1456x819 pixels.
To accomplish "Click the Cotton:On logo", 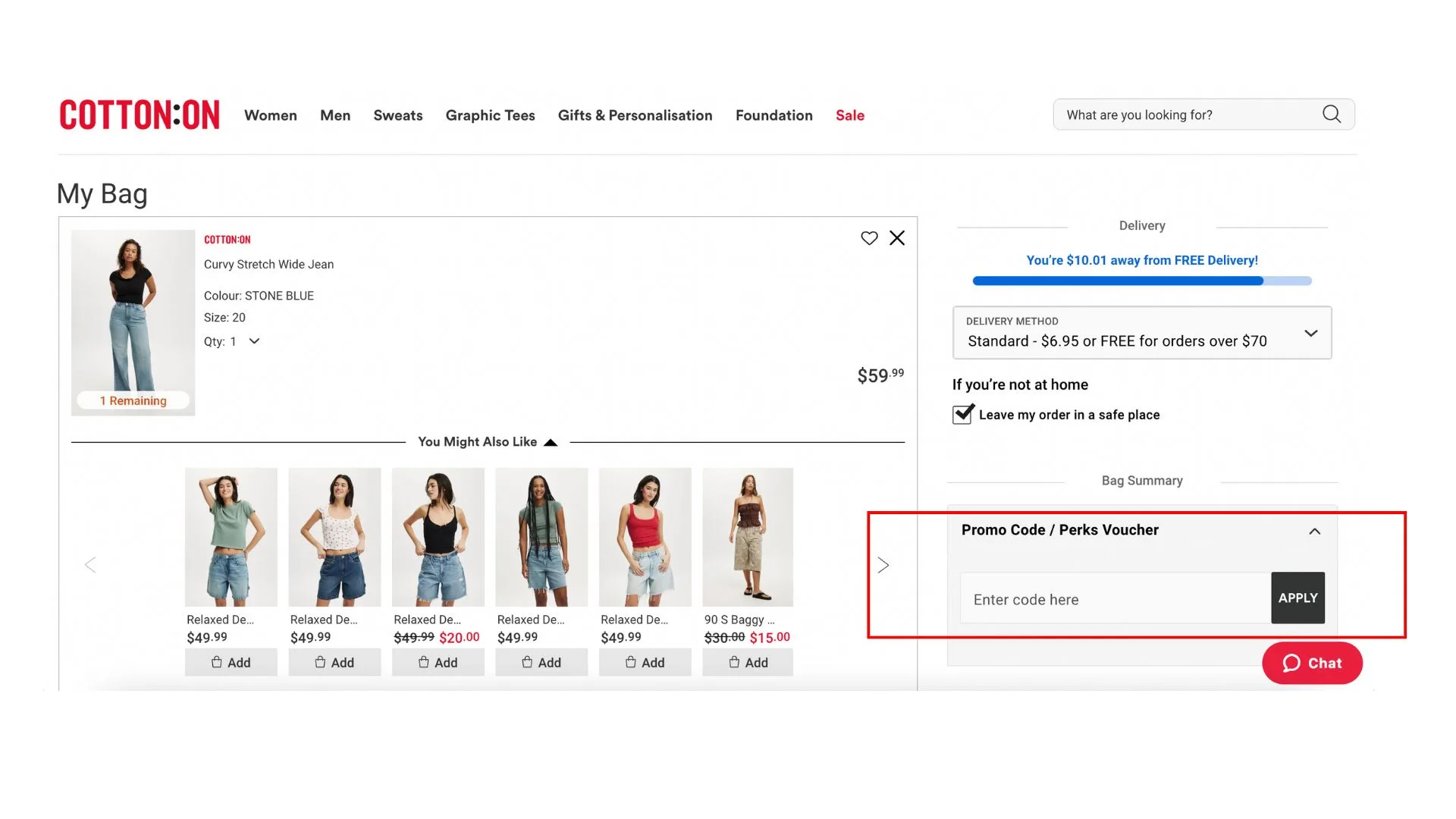I will [139, 114].
